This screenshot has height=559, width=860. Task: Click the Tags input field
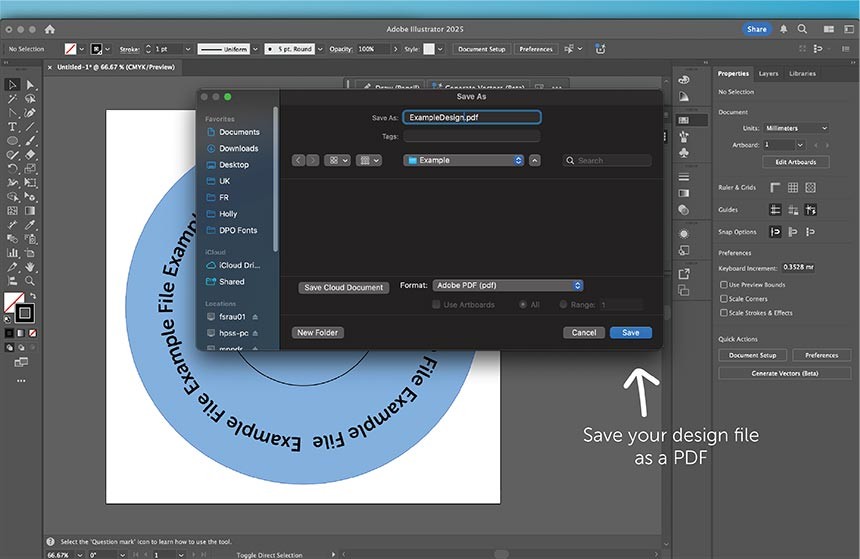click(472, 136)
